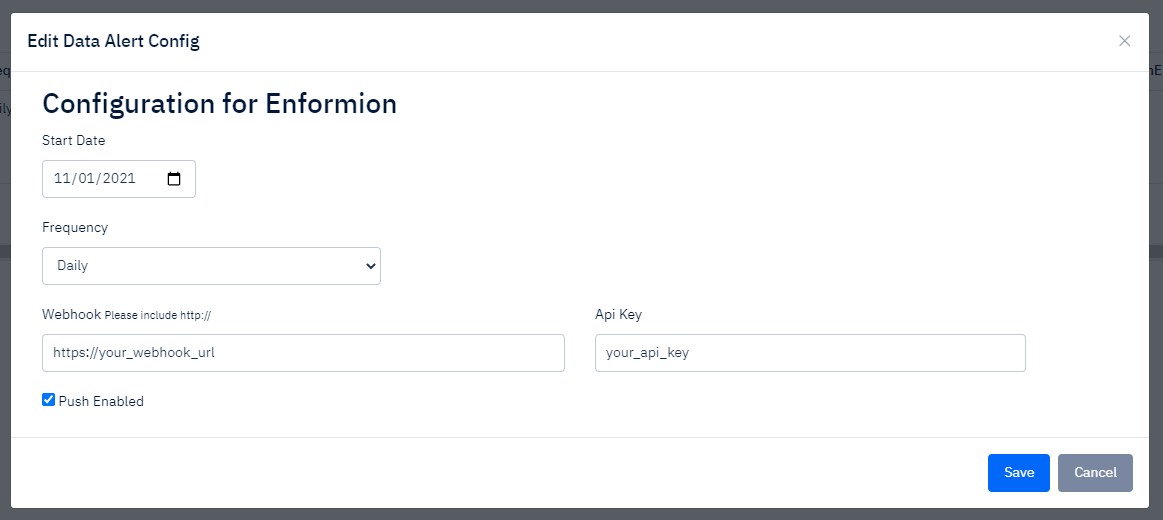Click the Edit Data Alert Config title

(x=113, y=41)
